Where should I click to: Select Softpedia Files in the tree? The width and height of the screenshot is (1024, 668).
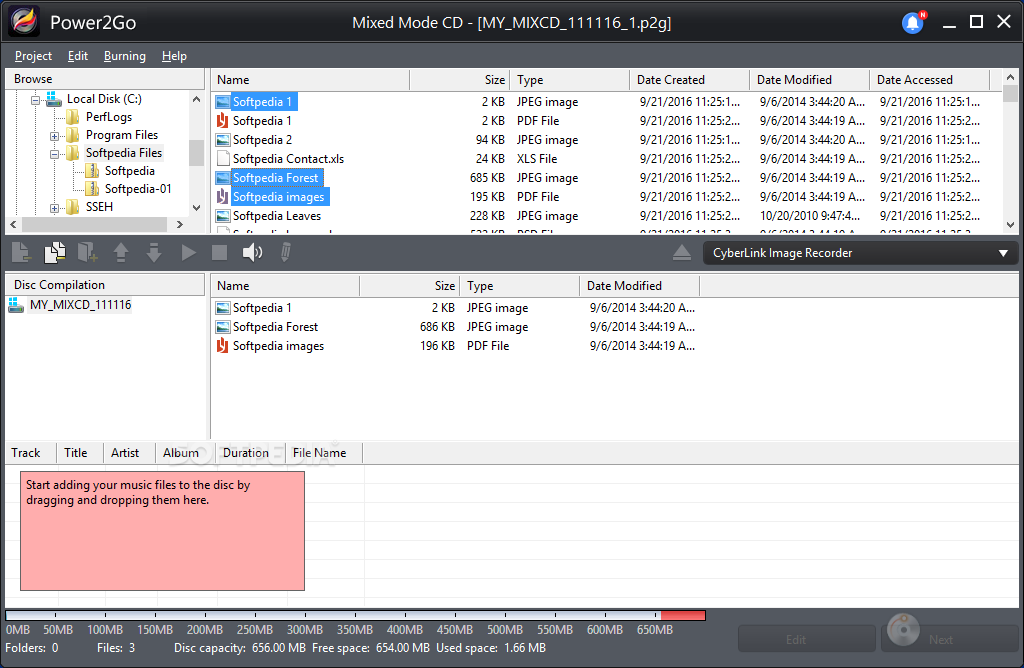[124, 153]
